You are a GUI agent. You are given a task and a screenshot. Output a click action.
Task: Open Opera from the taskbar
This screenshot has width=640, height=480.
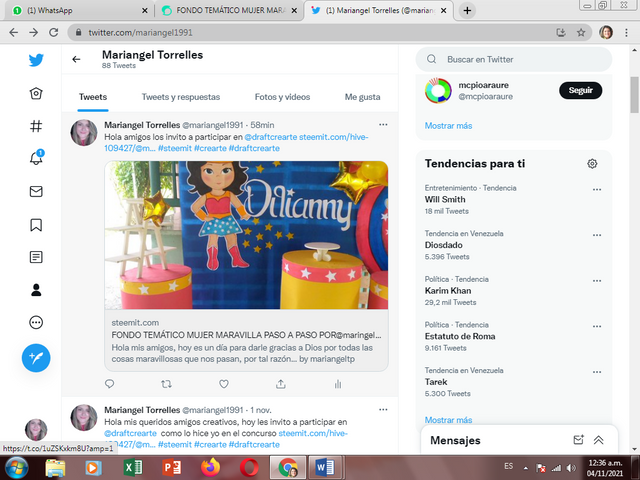click(x=249, y=467)
